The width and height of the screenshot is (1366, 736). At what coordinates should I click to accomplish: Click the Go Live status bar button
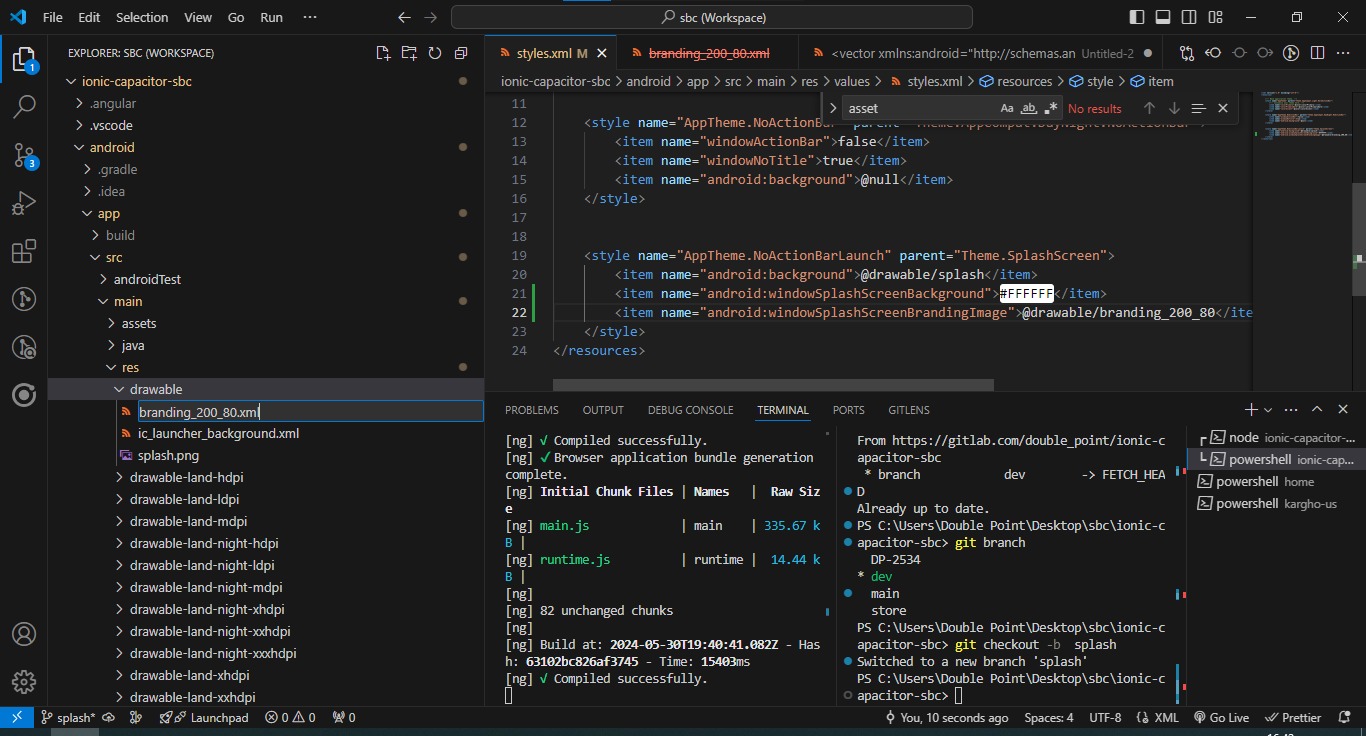[1221, 717]
